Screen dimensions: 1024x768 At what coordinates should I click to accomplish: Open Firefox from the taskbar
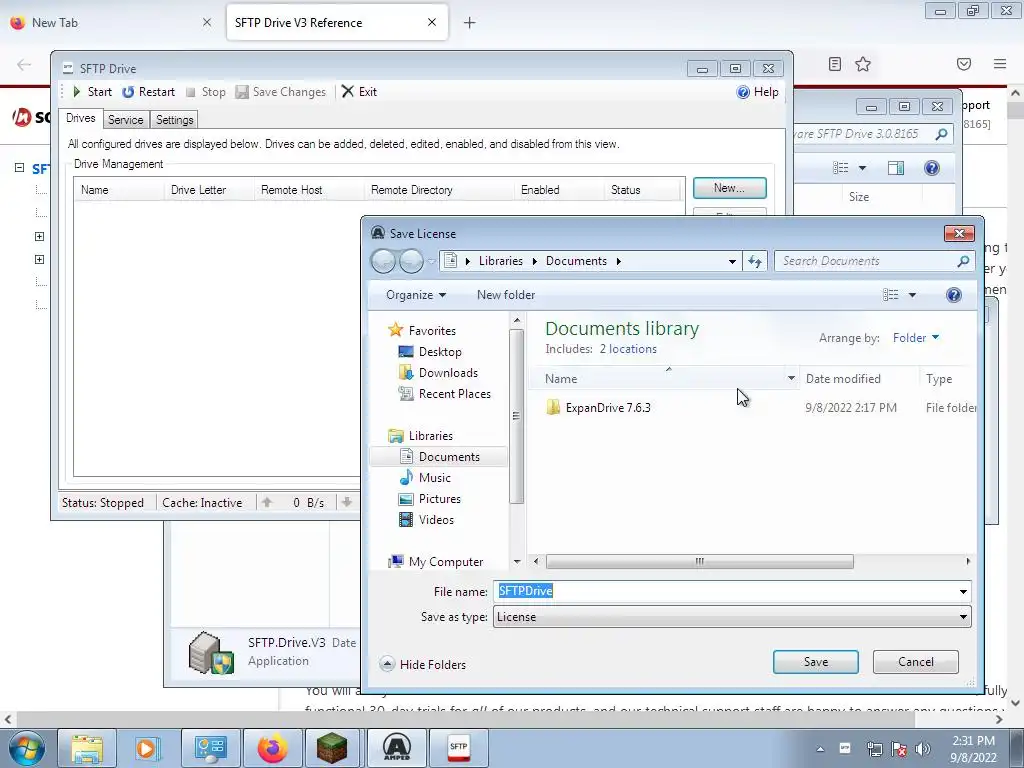tap(272, 748)
